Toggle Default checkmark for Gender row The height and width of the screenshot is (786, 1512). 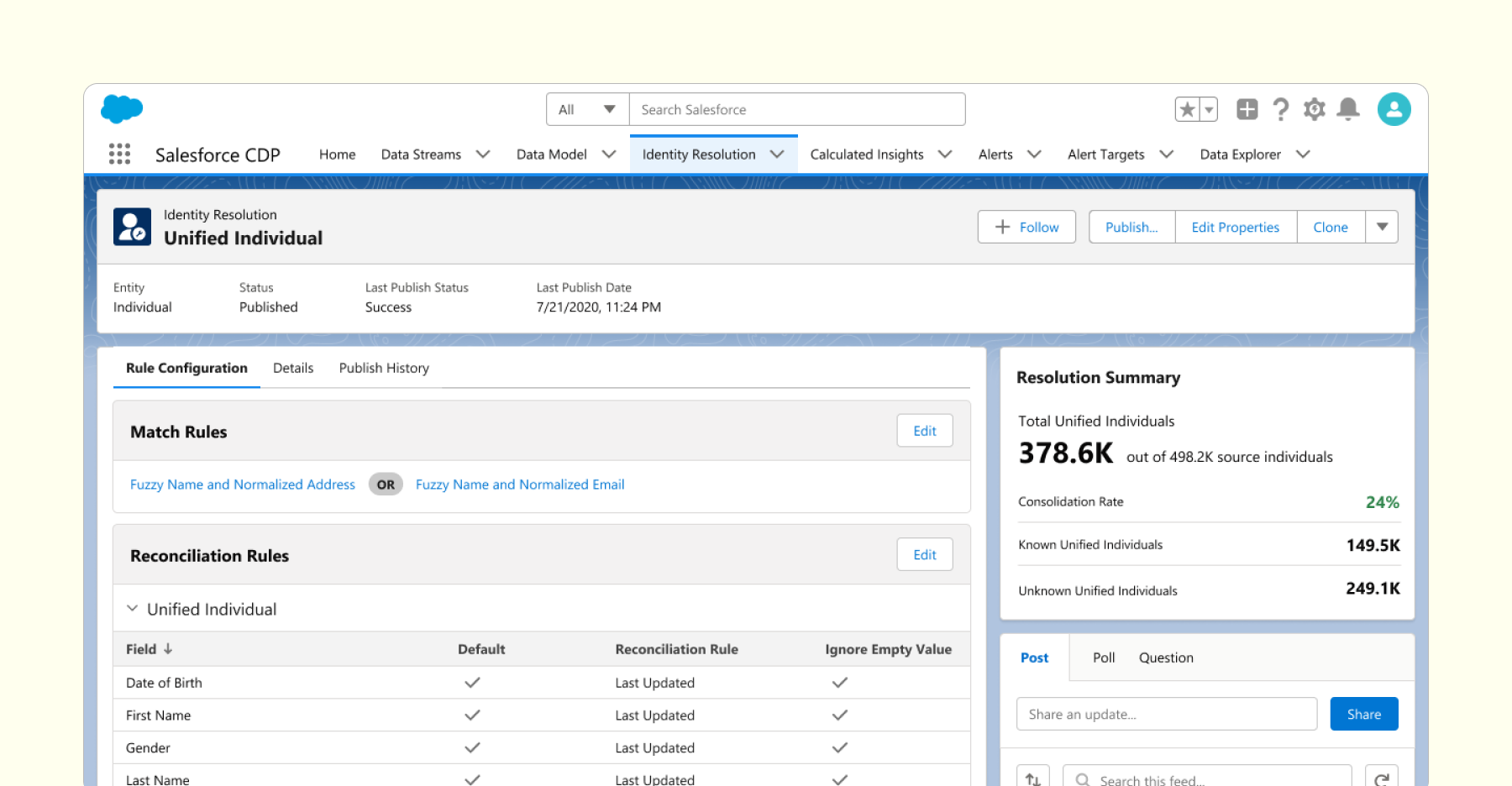472,747
